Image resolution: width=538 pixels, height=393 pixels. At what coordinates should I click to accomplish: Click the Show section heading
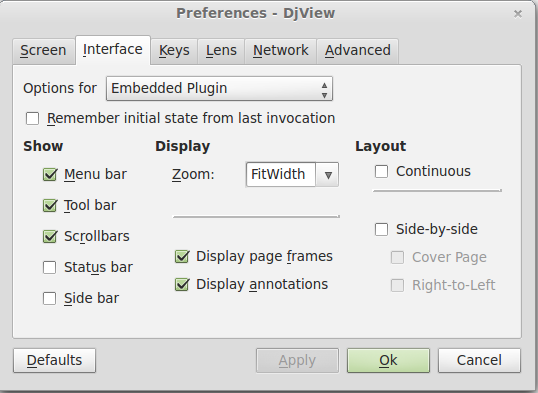43,146
